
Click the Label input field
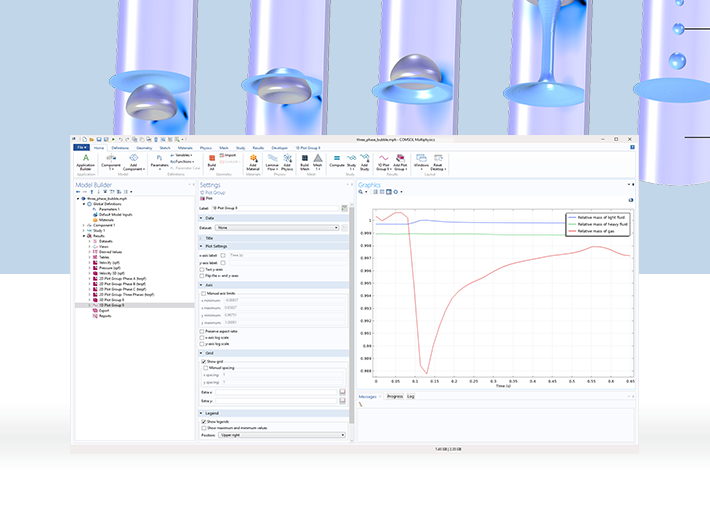coord(275,208)
